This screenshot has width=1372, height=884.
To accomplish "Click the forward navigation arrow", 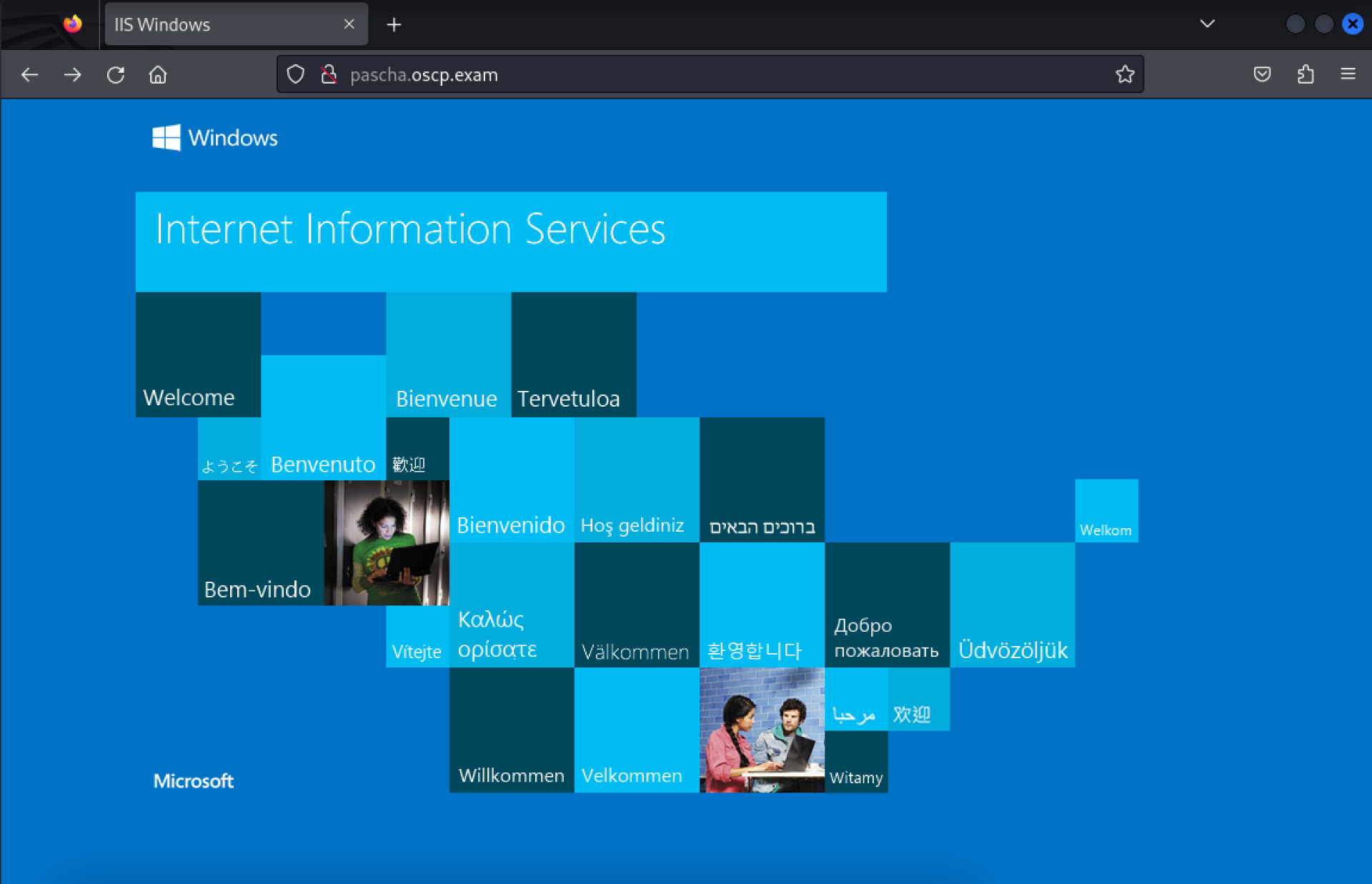I will coord(72,74).
